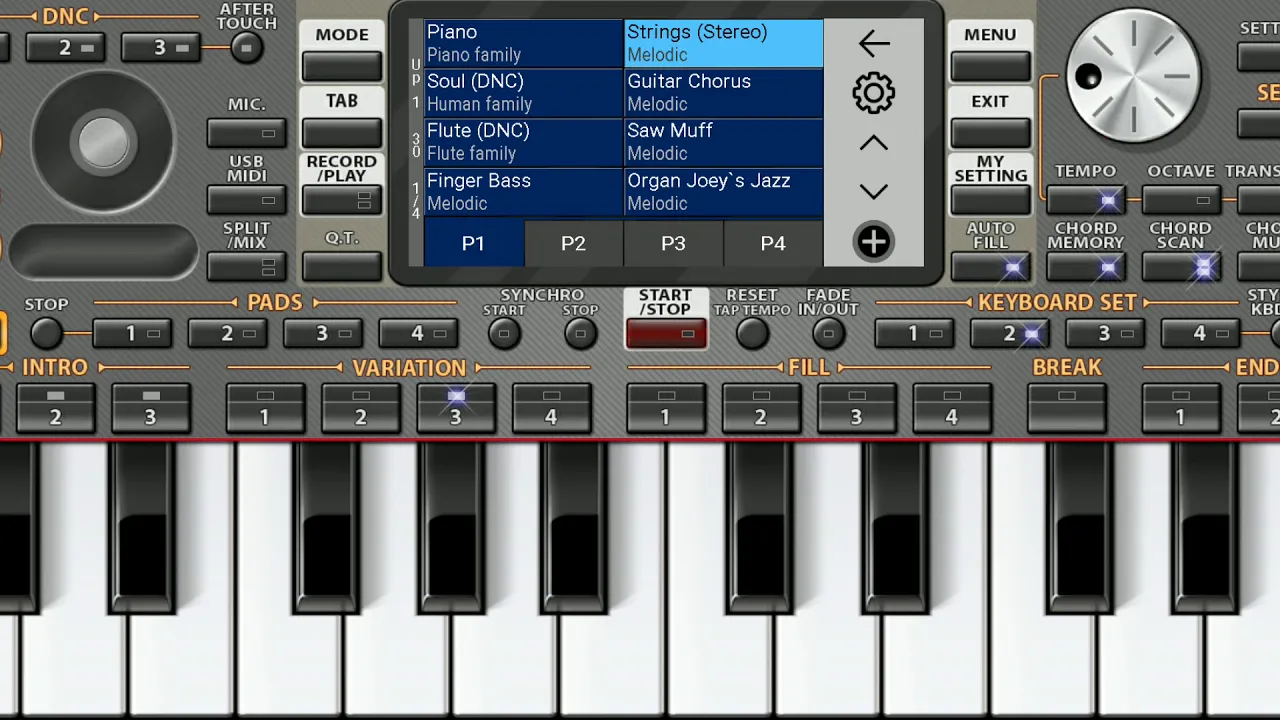Select the Piano sound
The image size is (1280, 720).
(x=523, y=43)
